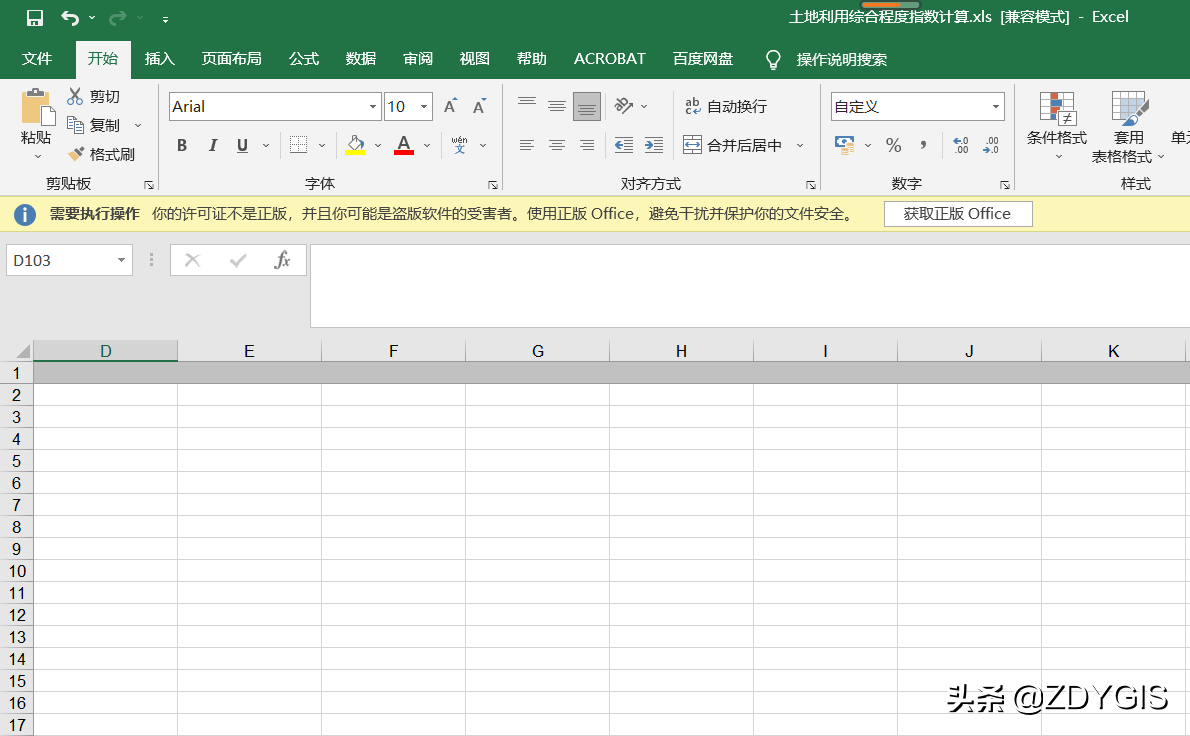1190x736 pixels.
Task: Toggle center horizontal alignment
Action: click(557, 145)
